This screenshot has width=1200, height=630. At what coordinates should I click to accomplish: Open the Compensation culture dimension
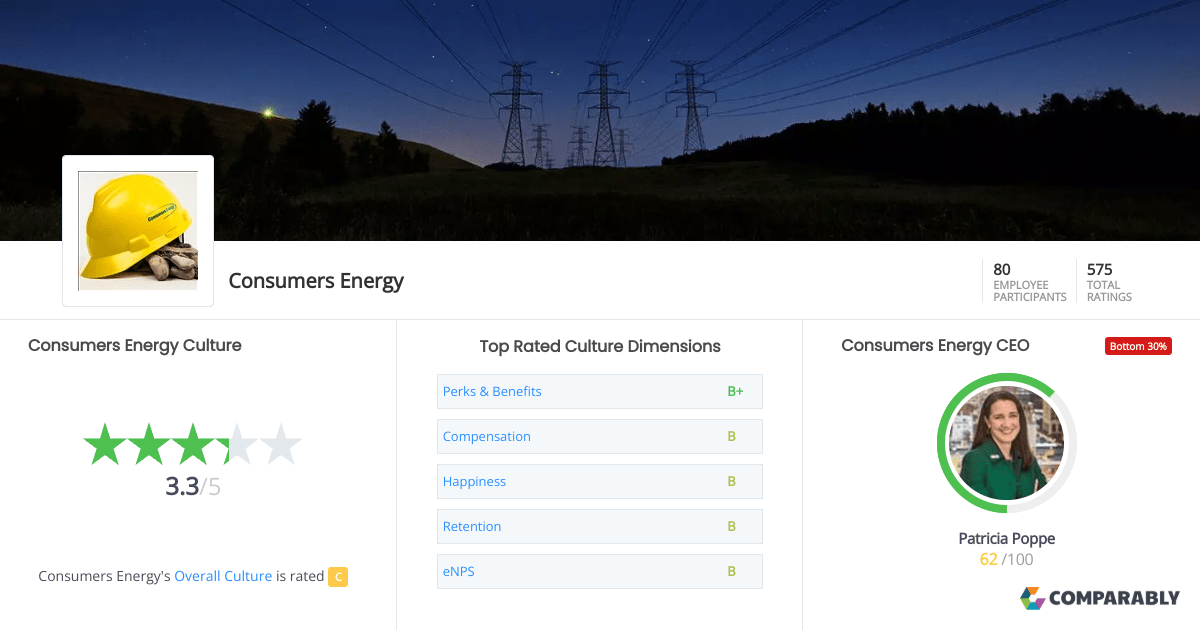(x=487, y=436)
